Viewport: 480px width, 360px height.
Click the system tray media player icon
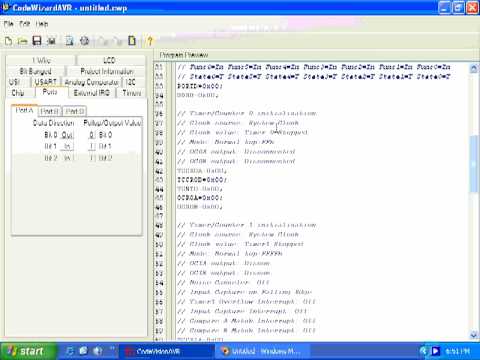435,351
